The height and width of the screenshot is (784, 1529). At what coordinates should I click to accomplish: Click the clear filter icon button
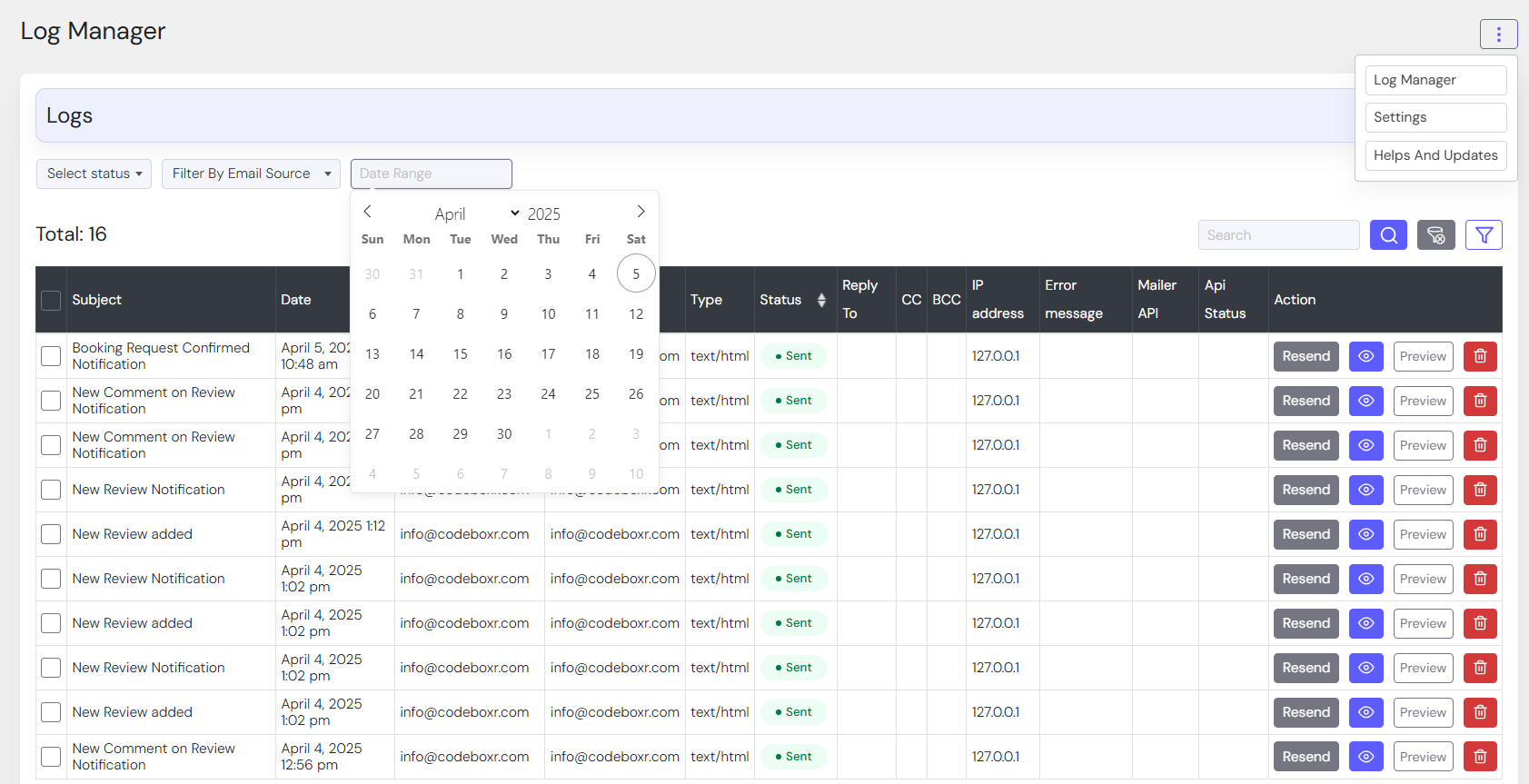(x=1435, y=235)
